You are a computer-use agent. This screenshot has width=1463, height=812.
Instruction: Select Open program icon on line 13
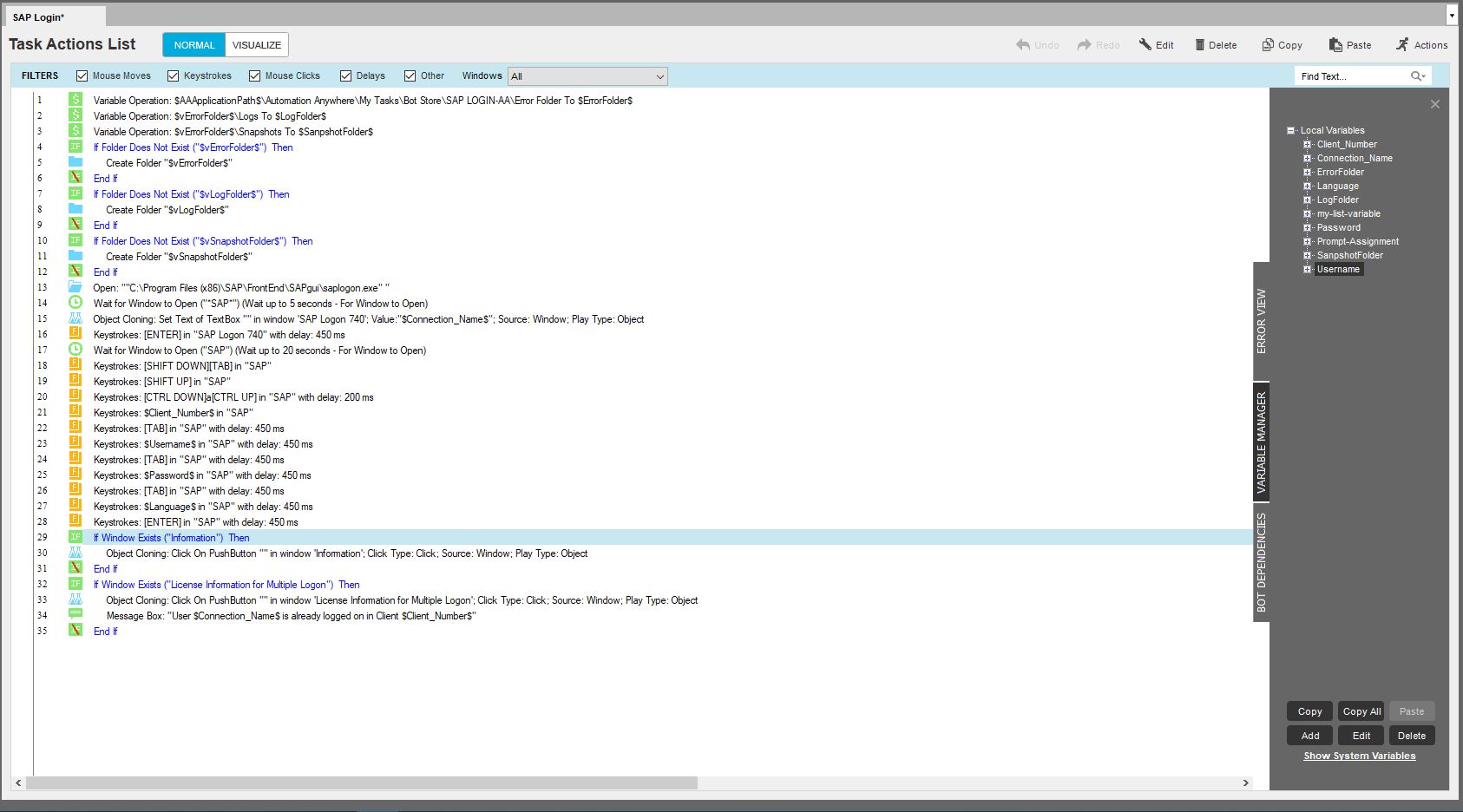(x=75, y=287)
